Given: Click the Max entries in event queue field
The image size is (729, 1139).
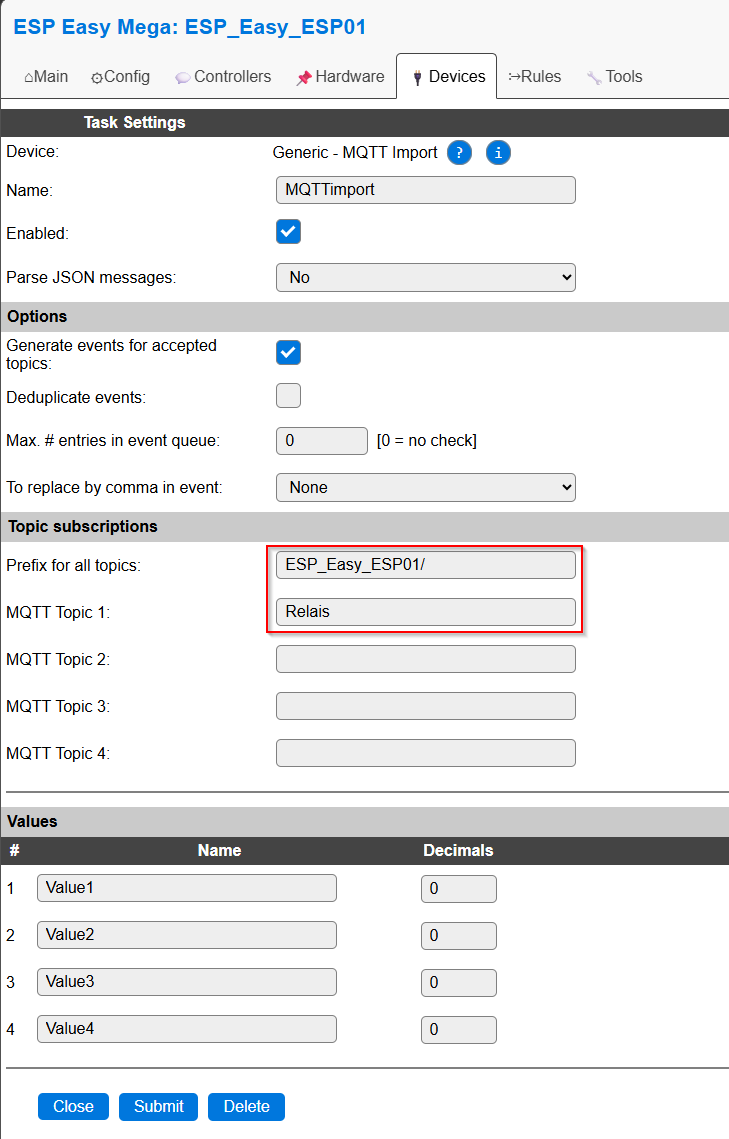Looking at the screenshot, I should coord(321,441).
